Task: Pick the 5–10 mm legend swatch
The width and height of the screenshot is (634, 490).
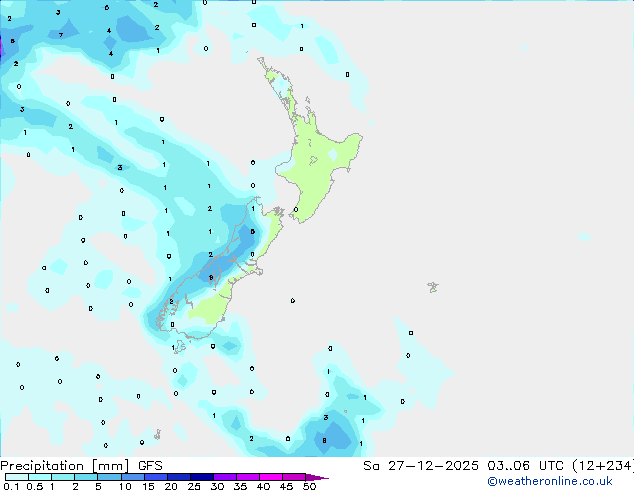Action: pyautogui.click(x=109, y=477)
